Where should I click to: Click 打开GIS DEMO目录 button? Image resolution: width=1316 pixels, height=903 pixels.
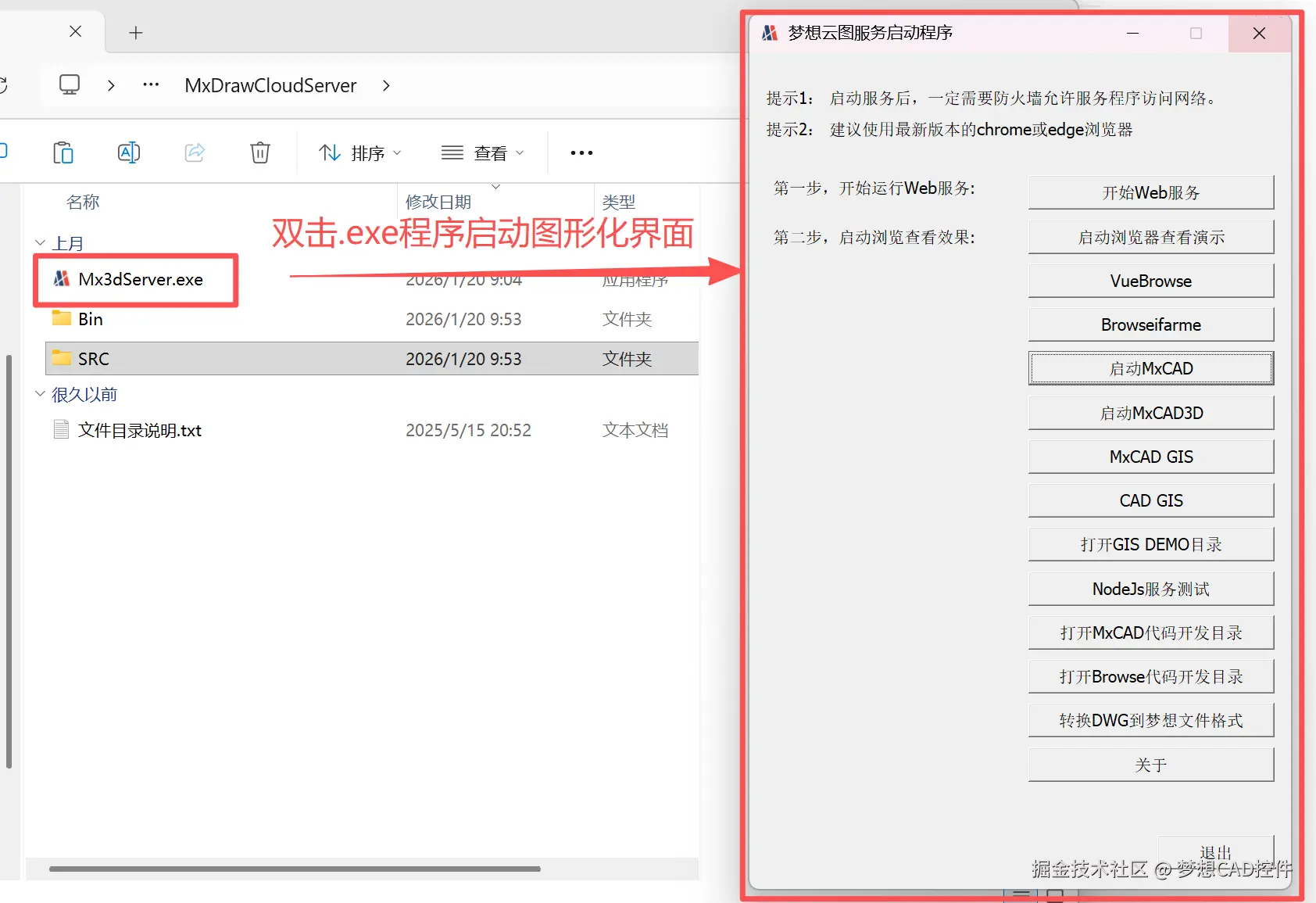[x=1151, y=544]
